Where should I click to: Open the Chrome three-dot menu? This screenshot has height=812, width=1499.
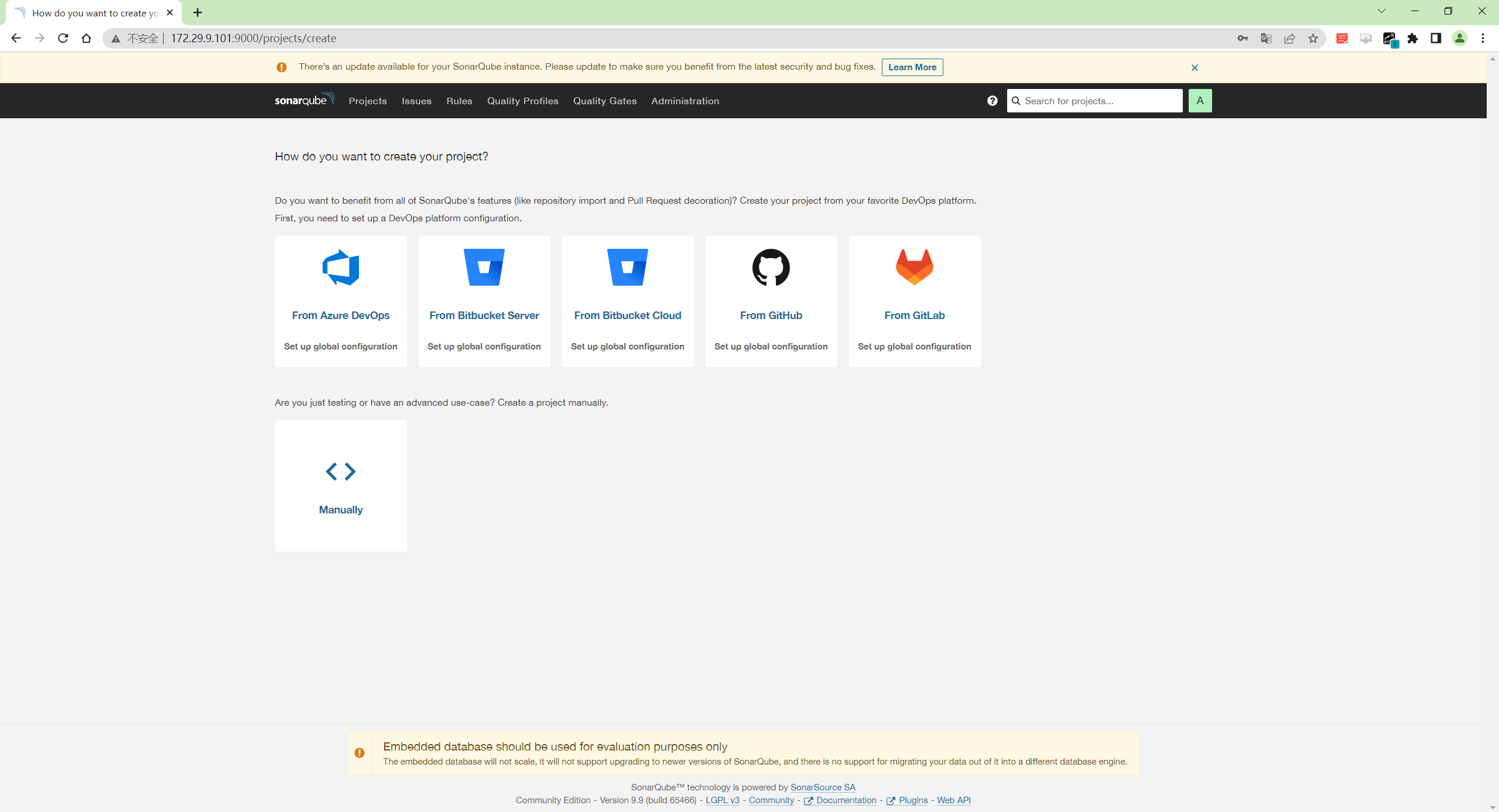pyautogui.click(x=1483, y=38)
